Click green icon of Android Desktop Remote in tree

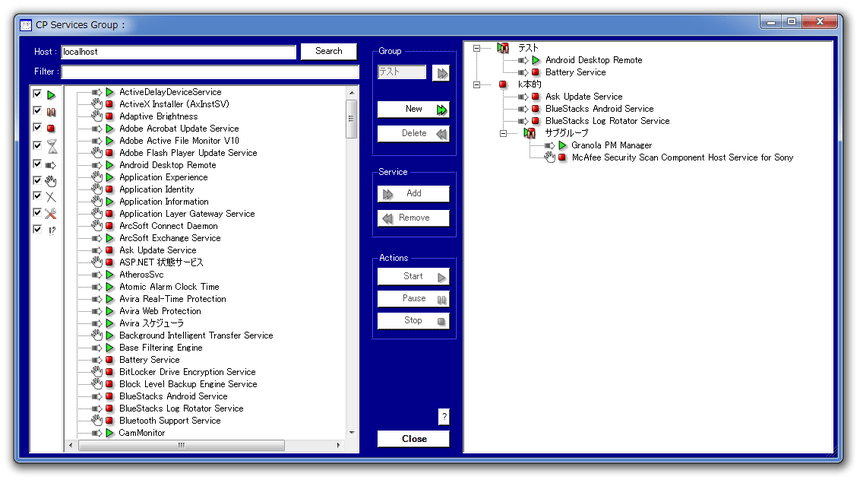(x=536, y=60)
